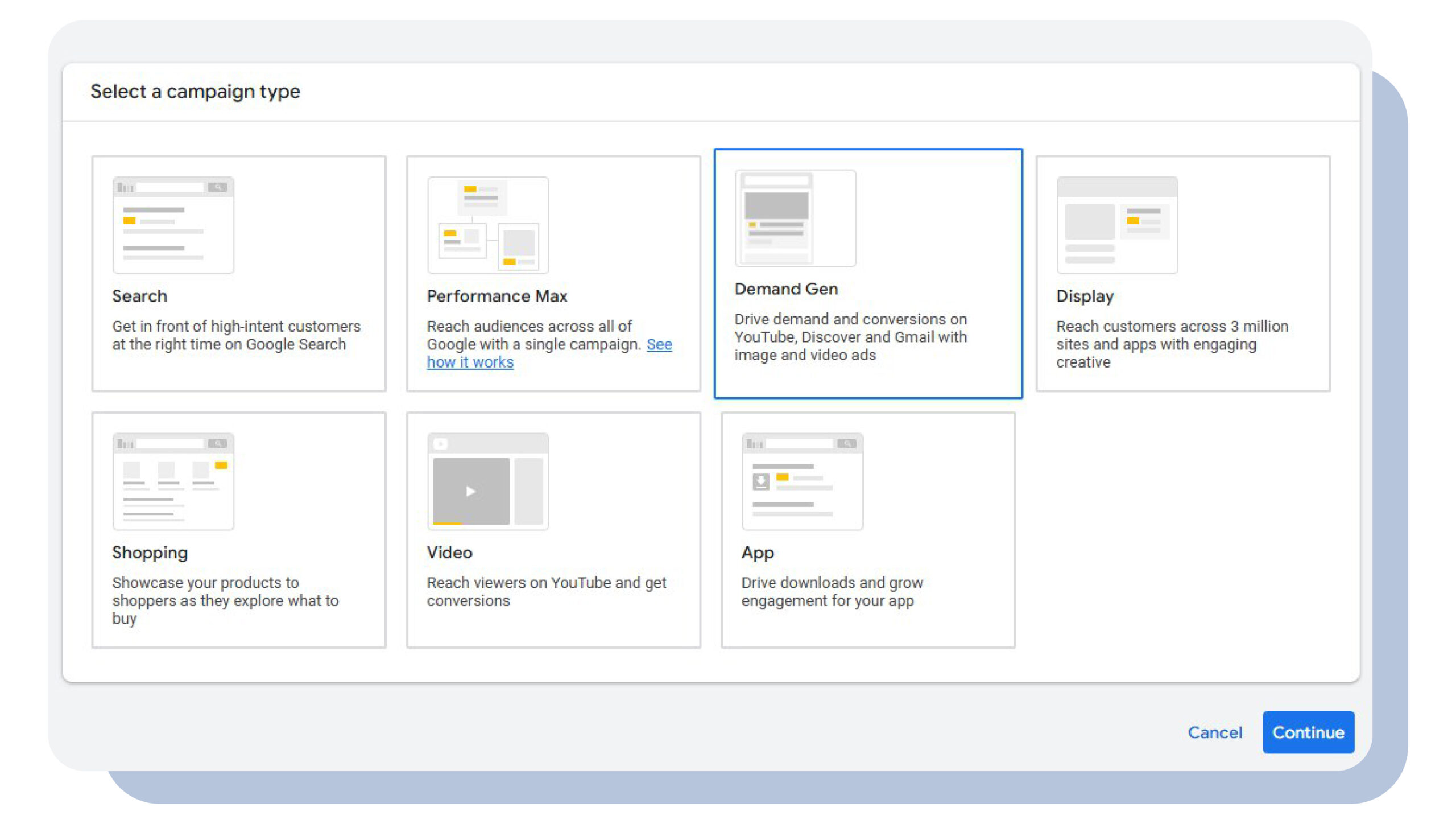Select the Shopping campaign title
1456x824 pixels.
tap(150, 553)
